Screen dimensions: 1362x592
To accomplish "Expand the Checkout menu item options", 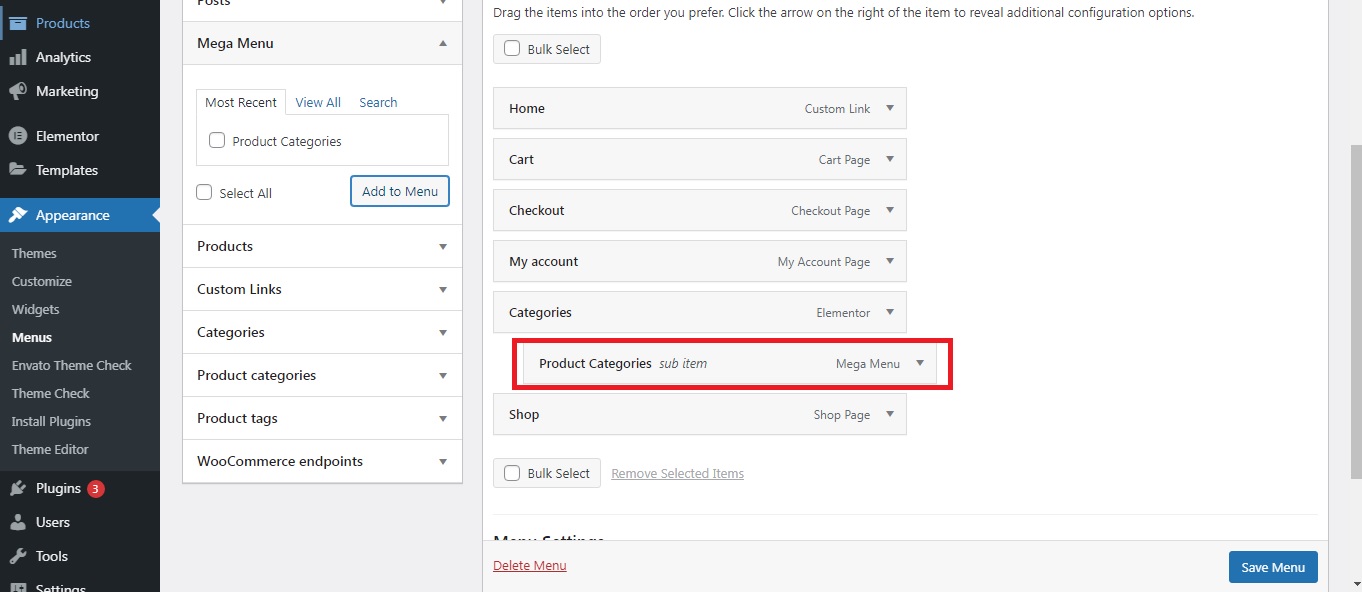I will coord(890,210).
